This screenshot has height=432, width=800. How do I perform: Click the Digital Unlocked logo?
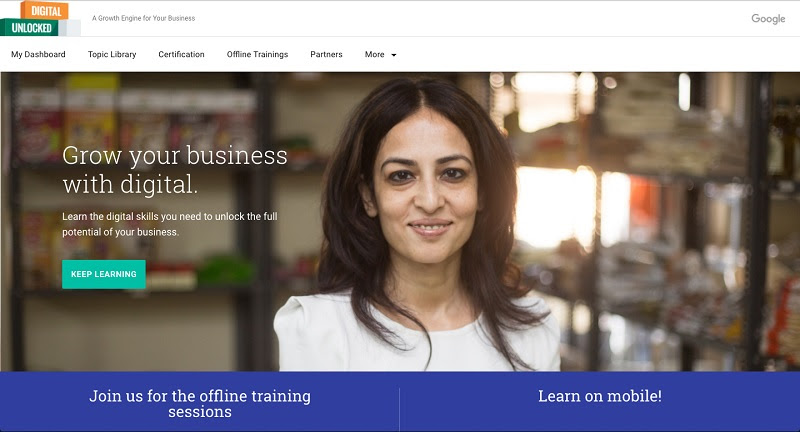click(x=40, y=18)
